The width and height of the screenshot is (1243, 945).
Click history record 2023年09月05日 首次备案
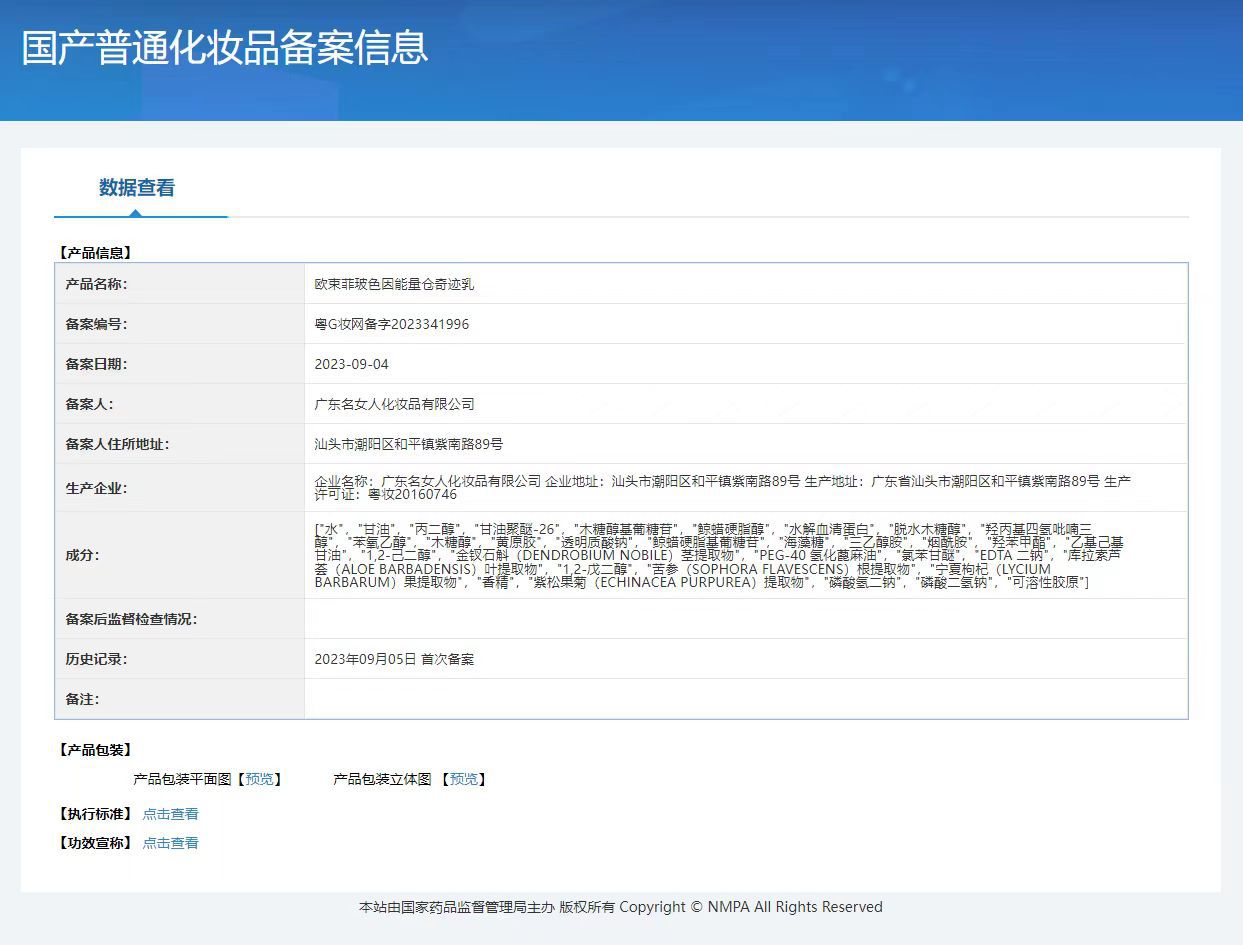pyautogui.click(x=394, y=659)
